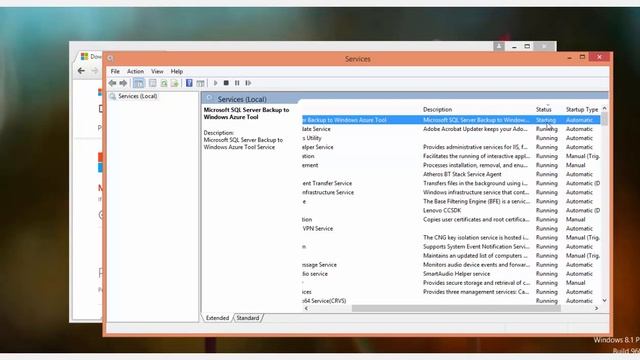Open the View menu

(157, 71)
